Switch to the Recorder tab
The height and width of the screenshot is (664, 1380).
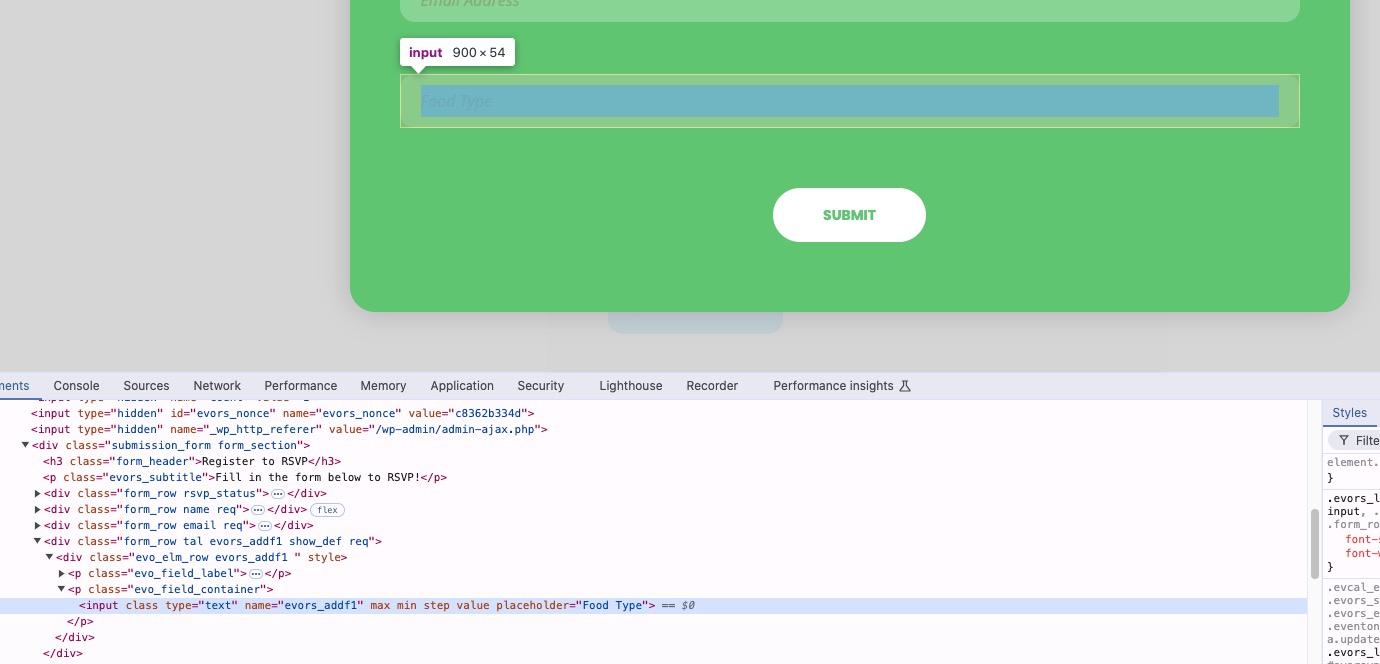tap(712, 386)
